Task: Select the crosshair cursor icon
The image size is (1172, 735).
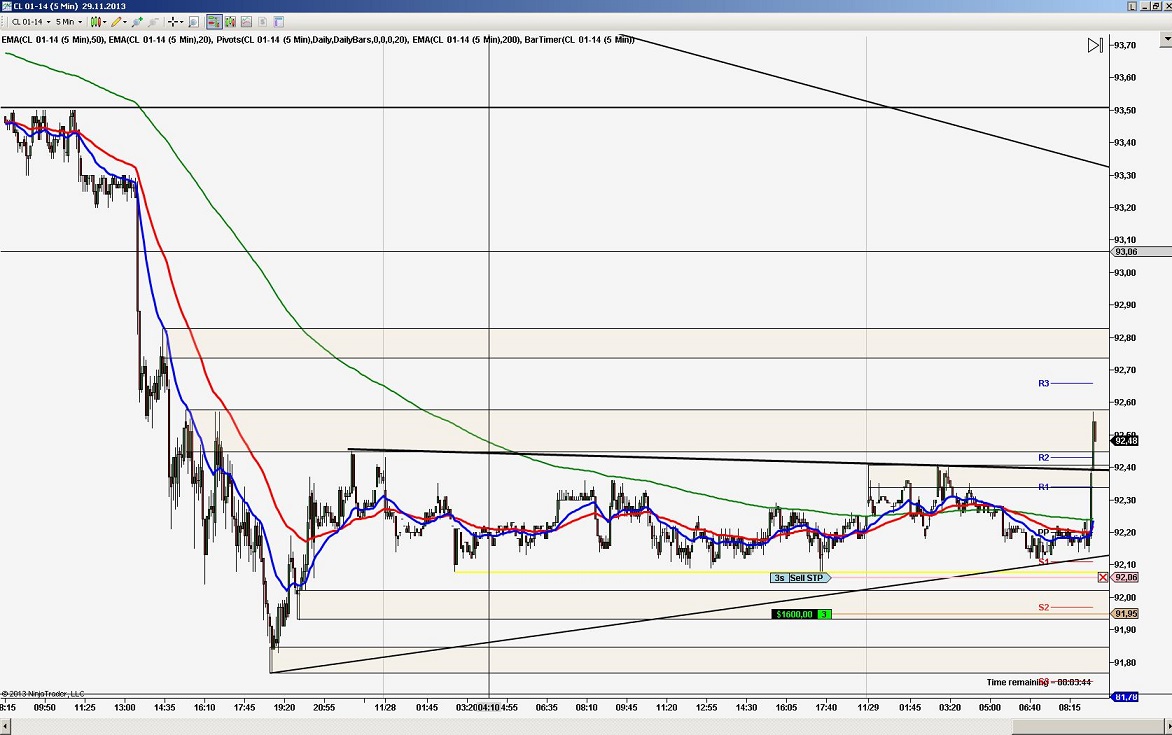Action: tap(173, 22)
